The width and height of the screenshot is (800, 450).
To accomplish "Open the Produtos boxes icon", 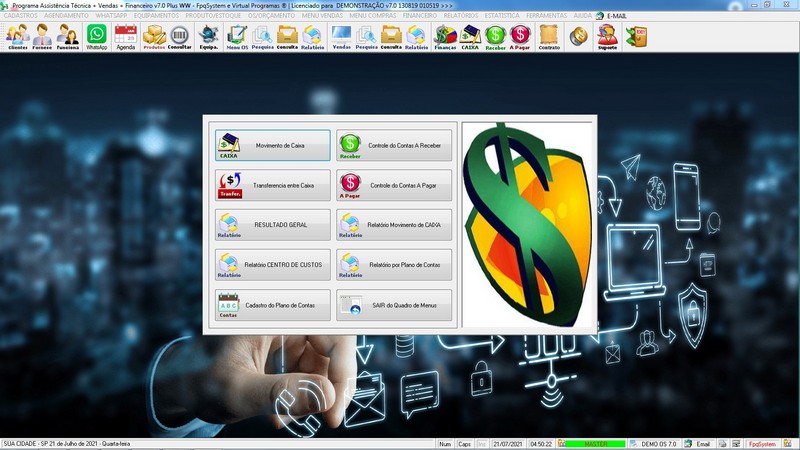I will coord(154,37).
